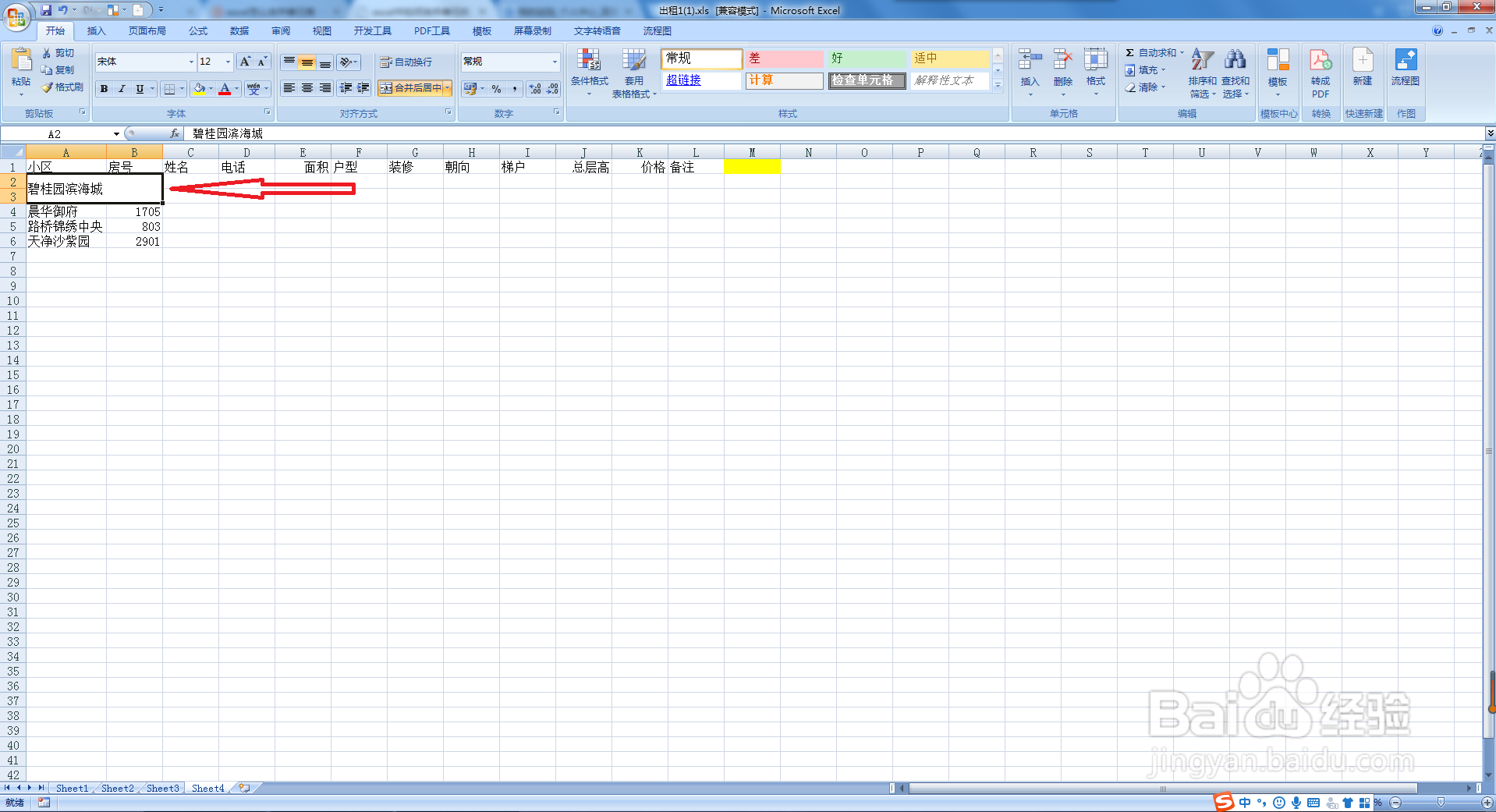Toggle Underline formatting

pos(140,89)
